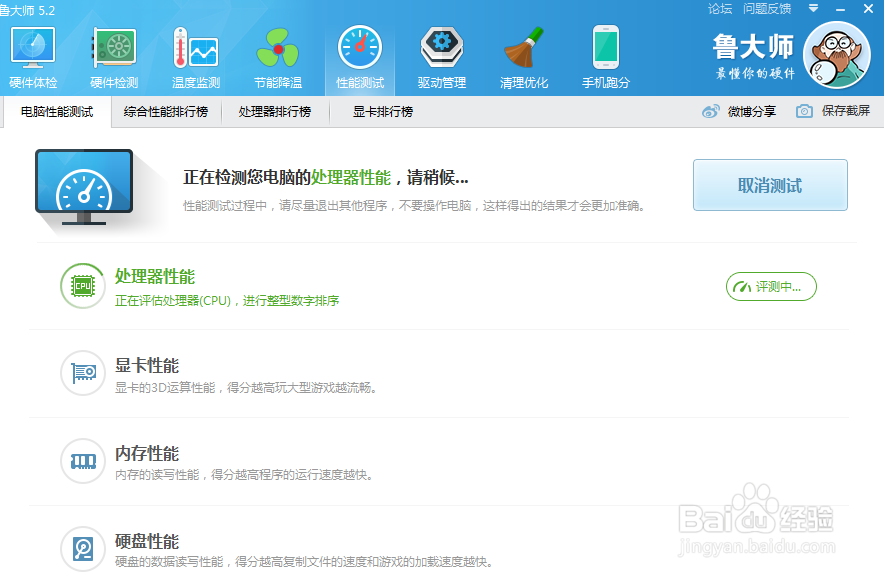Select 性能测试 speedometer icon
Viewport: 884px width, 577px height.
[360, 47]
